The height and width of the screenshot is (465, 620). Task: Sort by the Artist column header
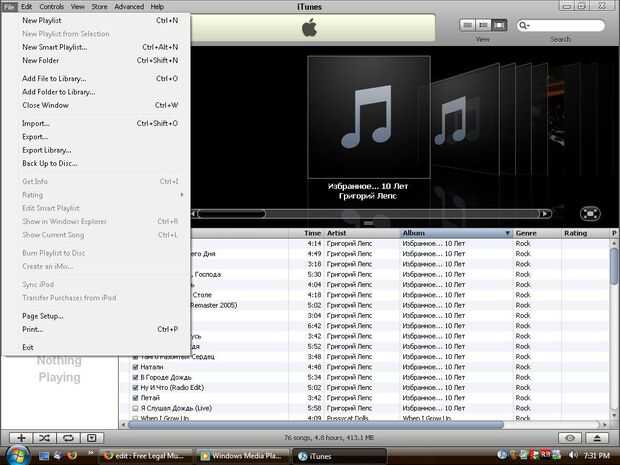click(362, 233)
